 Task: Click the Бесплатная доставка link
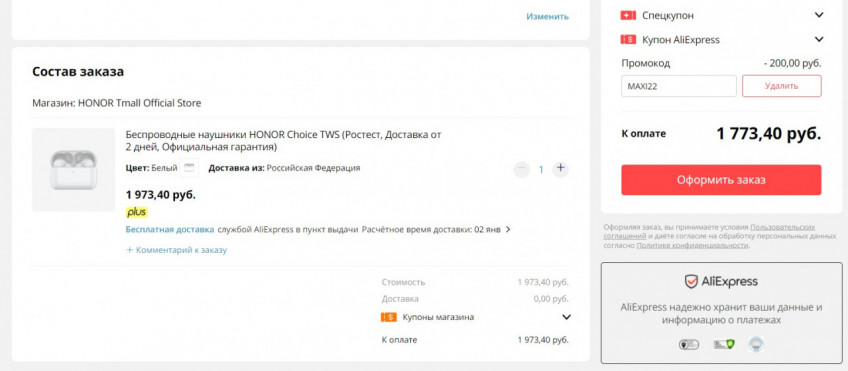click(x=170, y=229)
